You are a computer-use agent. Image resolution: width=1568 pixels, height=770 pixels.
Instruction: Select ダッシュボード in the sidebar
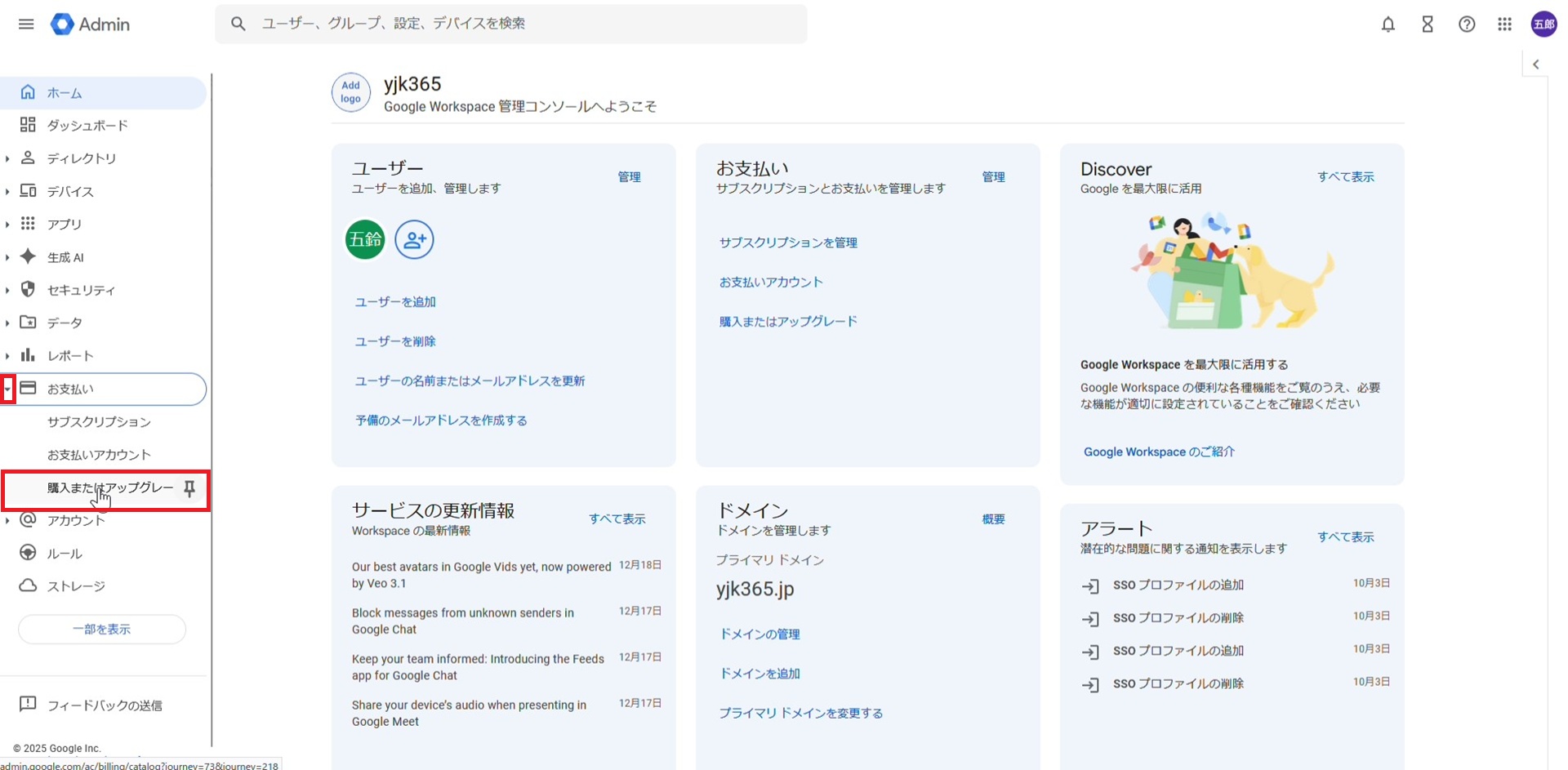tap(87, 125)
